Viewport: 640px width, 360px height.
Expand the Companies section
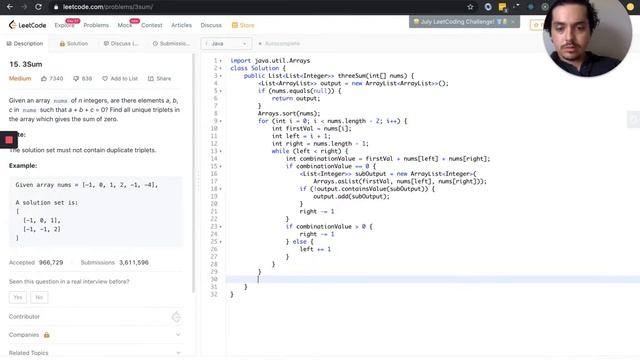click(178, 335)
